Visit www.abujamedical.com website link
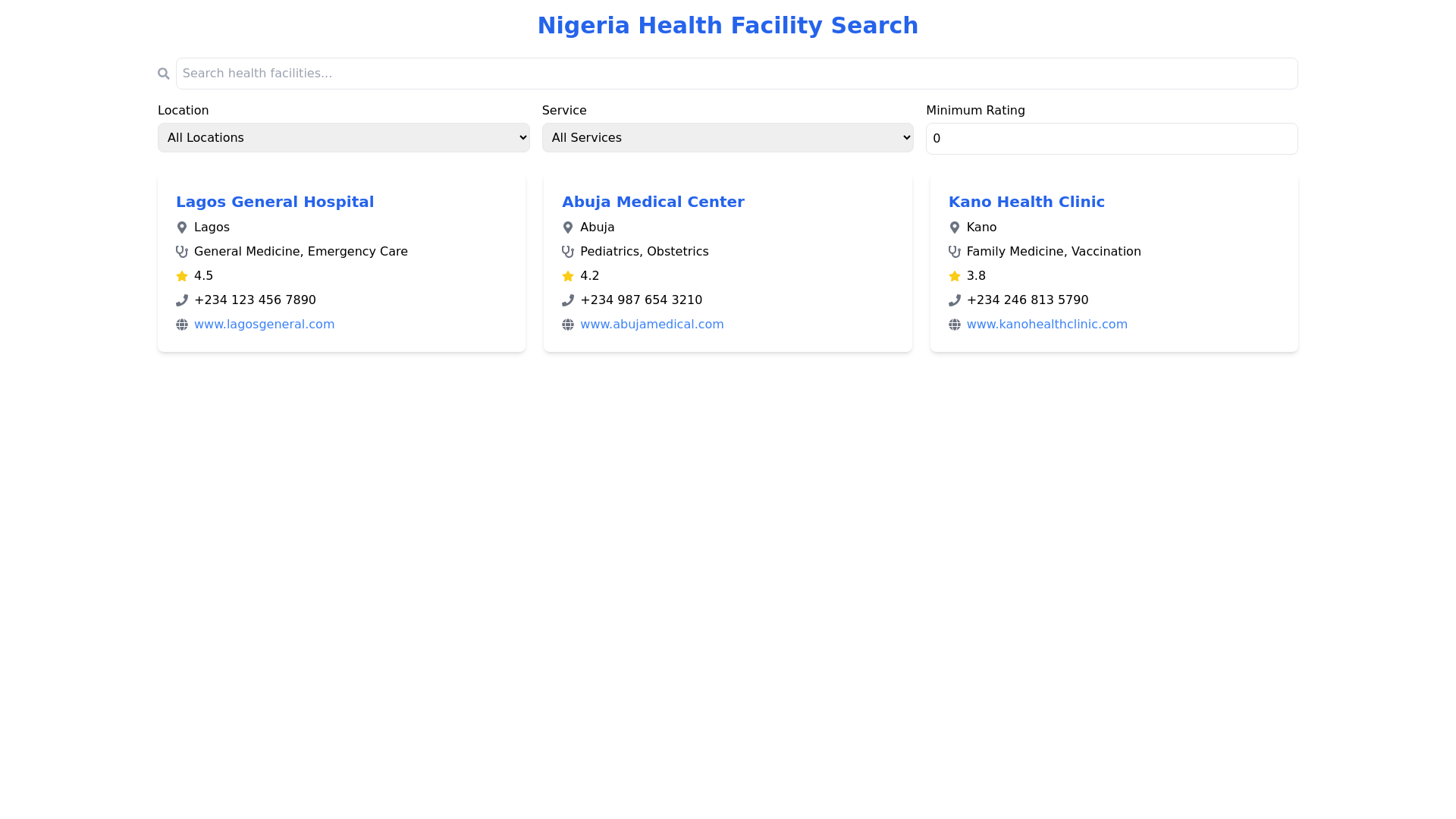 point(651,325)
